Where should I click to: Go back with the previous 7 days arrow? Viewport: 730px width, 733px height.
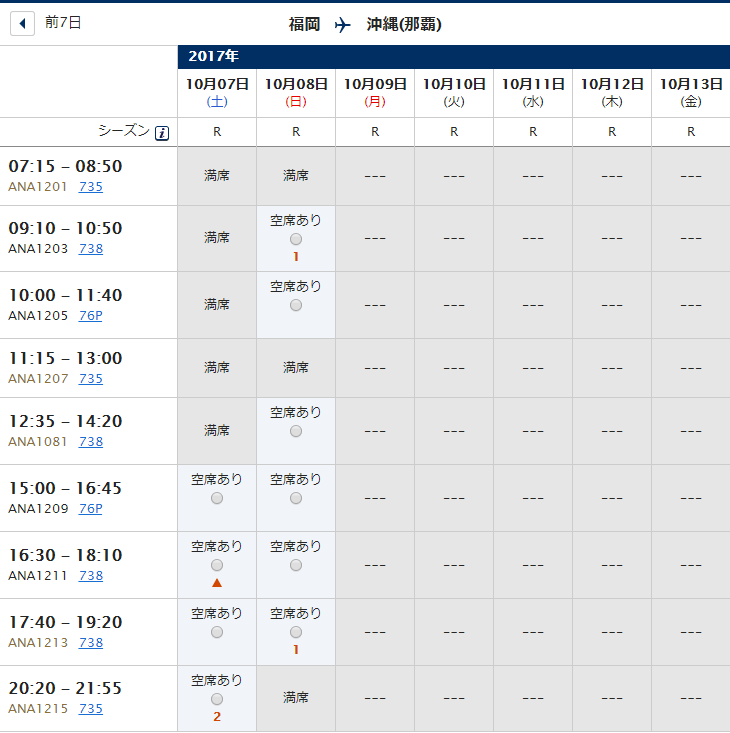(x=22, y=23)
